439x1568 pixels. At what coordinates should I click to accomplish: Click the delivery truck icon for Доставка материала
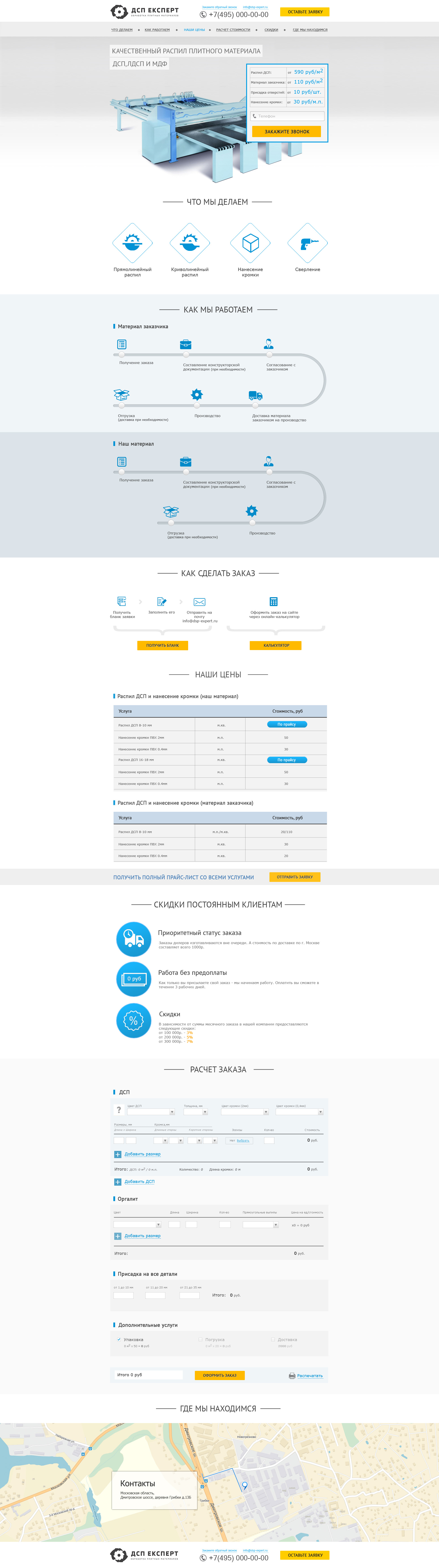256,396
